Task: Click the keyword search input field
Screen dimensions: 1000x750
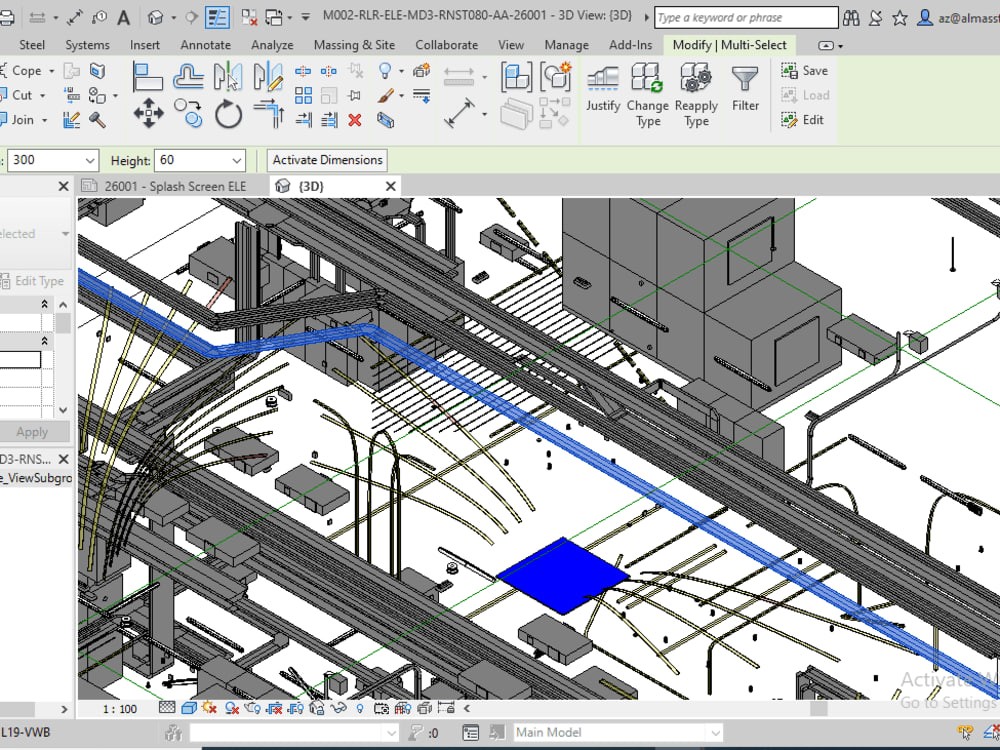Action: tap(746, 17)
